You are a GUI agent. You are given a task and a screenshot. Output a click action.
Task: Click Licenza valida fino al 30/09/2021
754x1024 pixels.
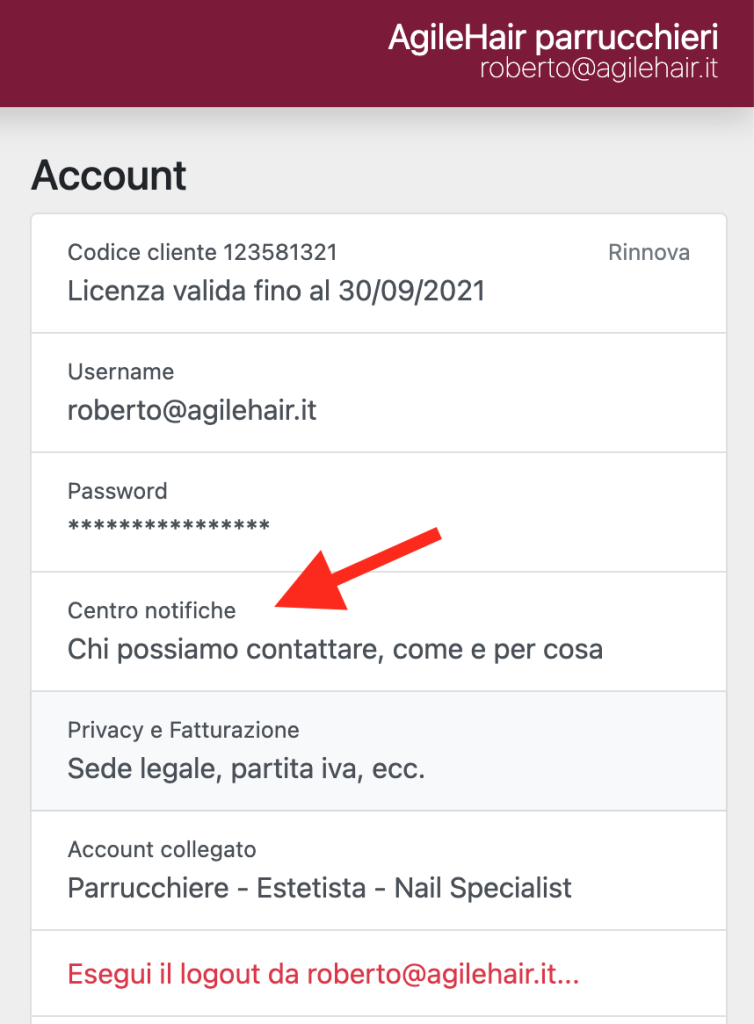276,291
